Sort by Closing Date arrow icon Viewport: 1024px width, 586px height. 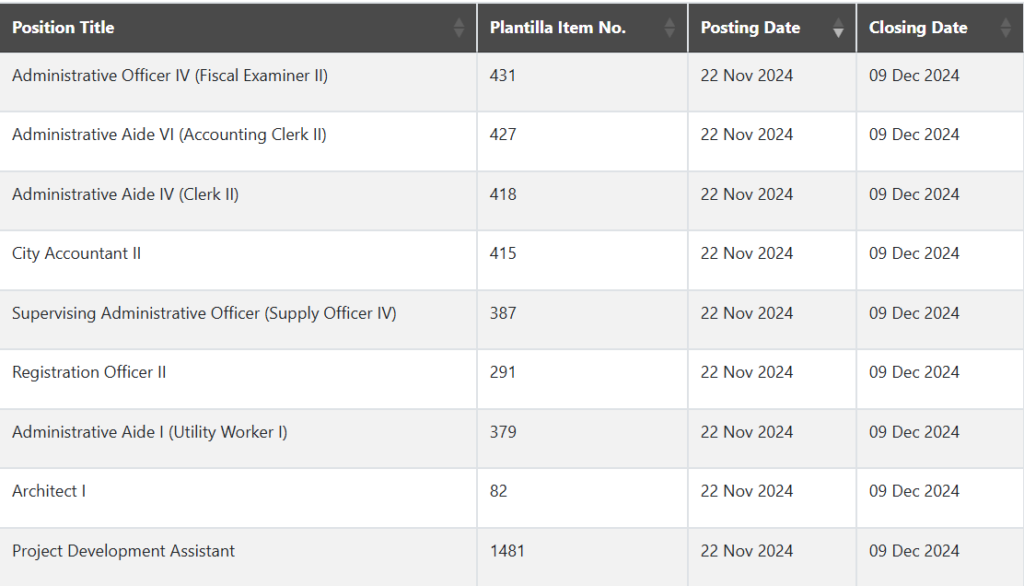[x=1006, y=27]
